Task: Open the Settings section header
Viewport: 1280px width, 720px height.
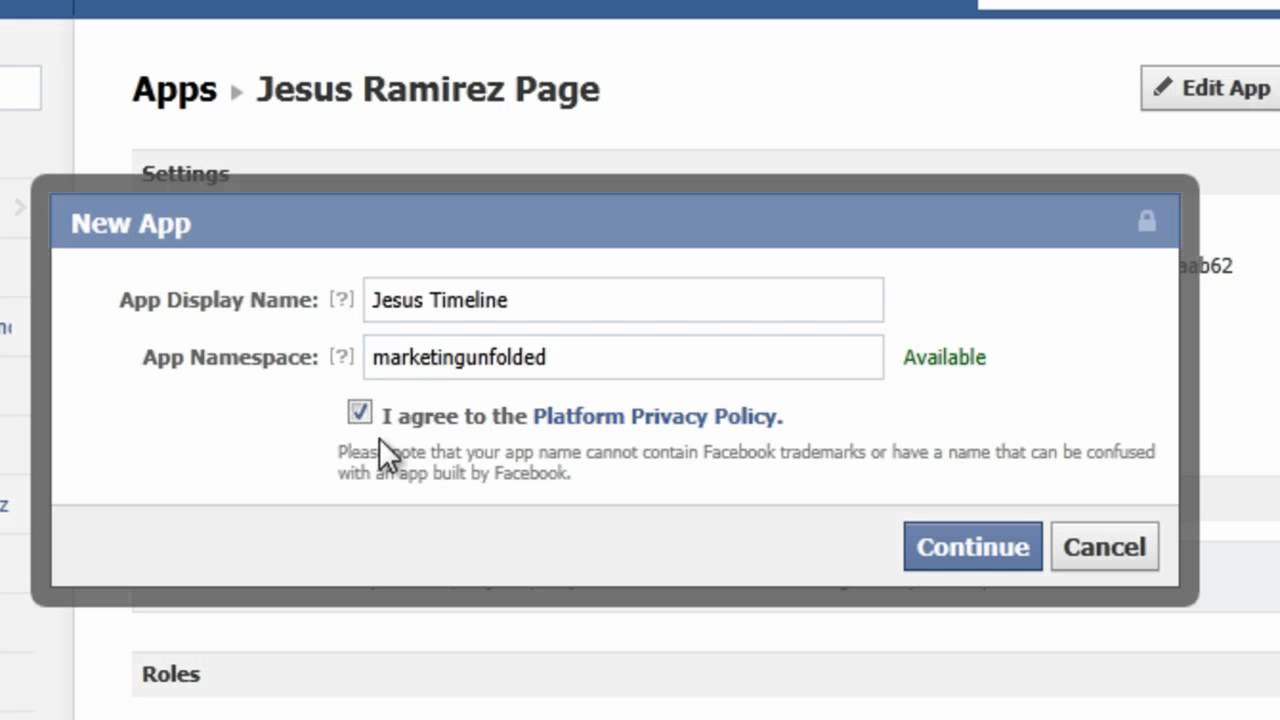Action: [x=186, y=173]
